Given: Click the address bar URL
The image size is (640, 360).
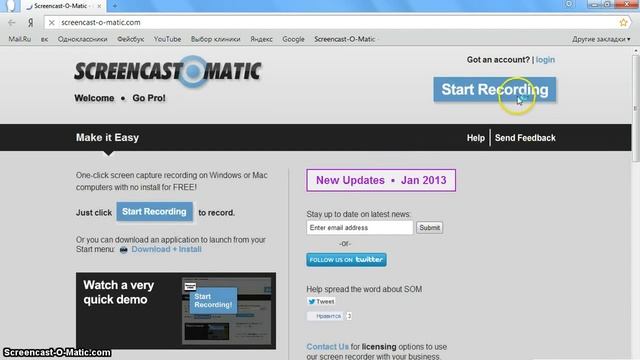Looking at the screenshot, I should click(x=101, y=22).
